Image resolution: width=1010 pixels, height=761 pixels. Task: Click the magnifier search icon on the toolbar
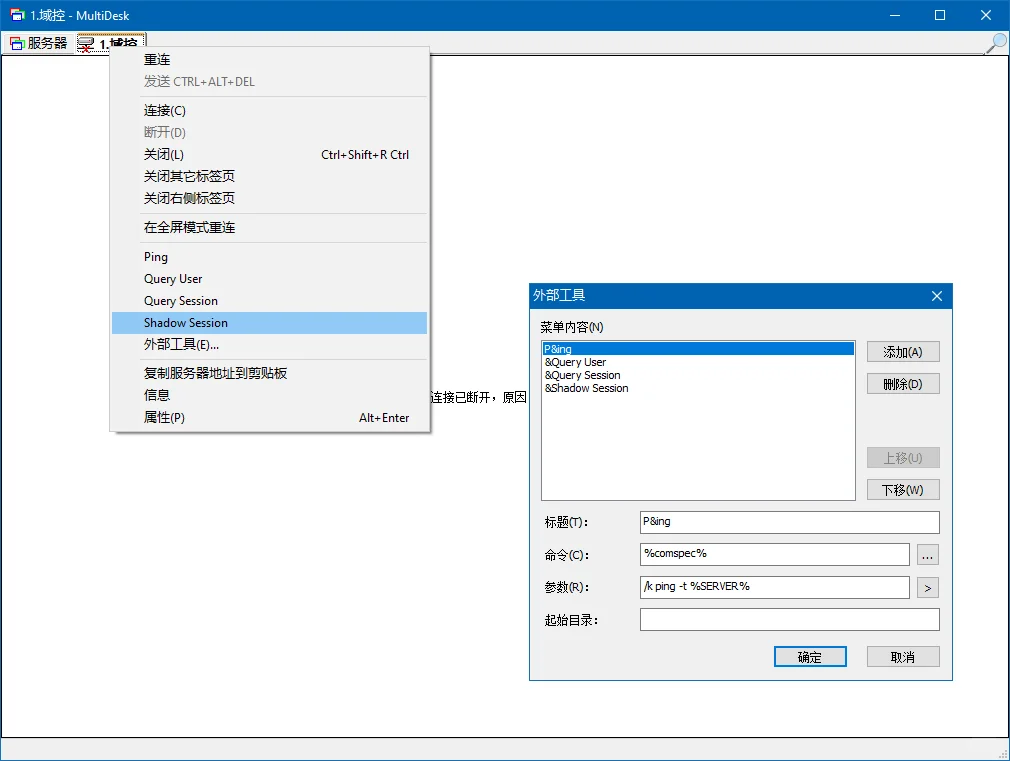(994, 44)
